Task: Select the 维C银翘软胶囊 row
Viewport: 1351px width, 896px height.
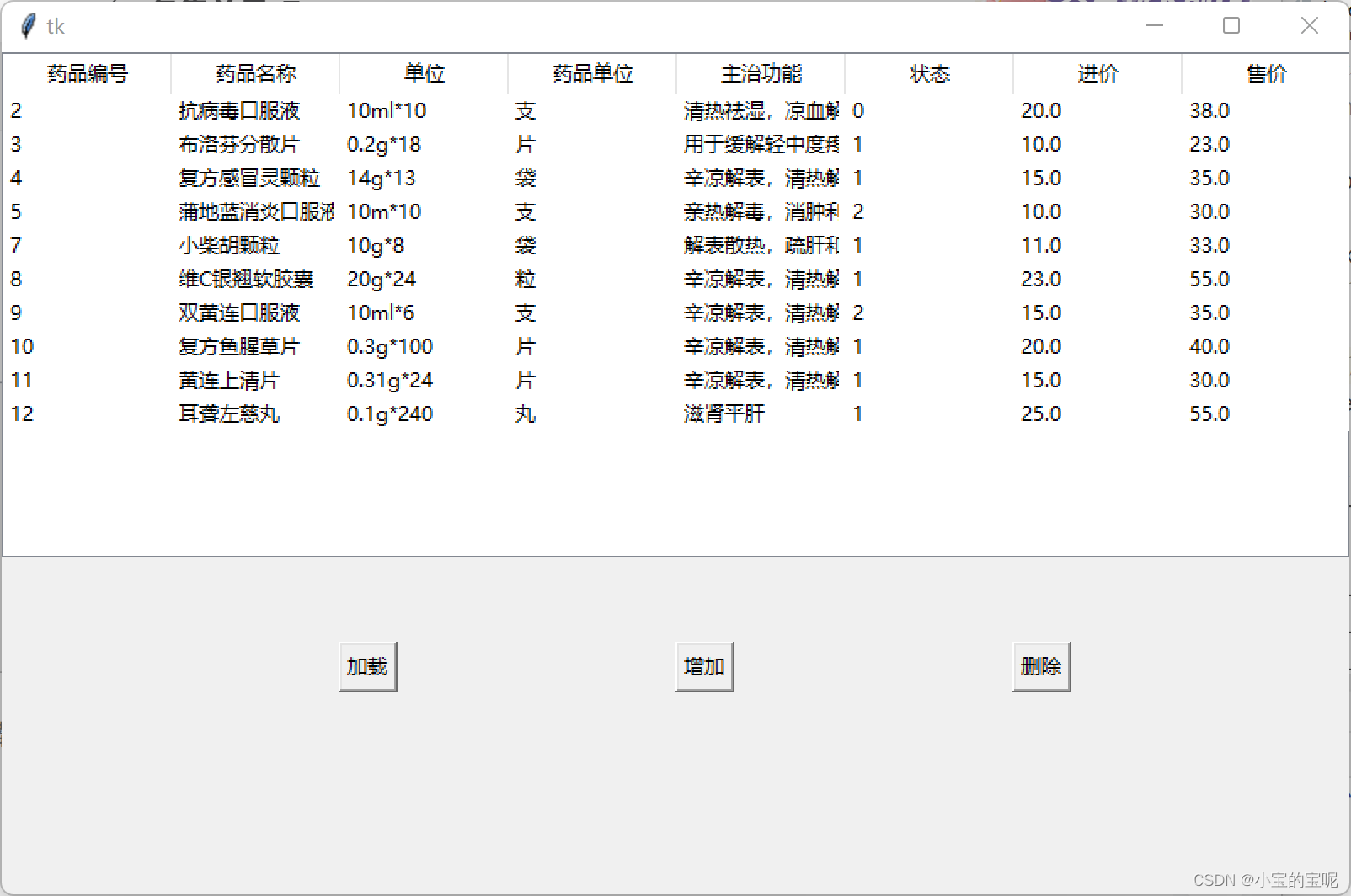Action: [x=675, y=279]
